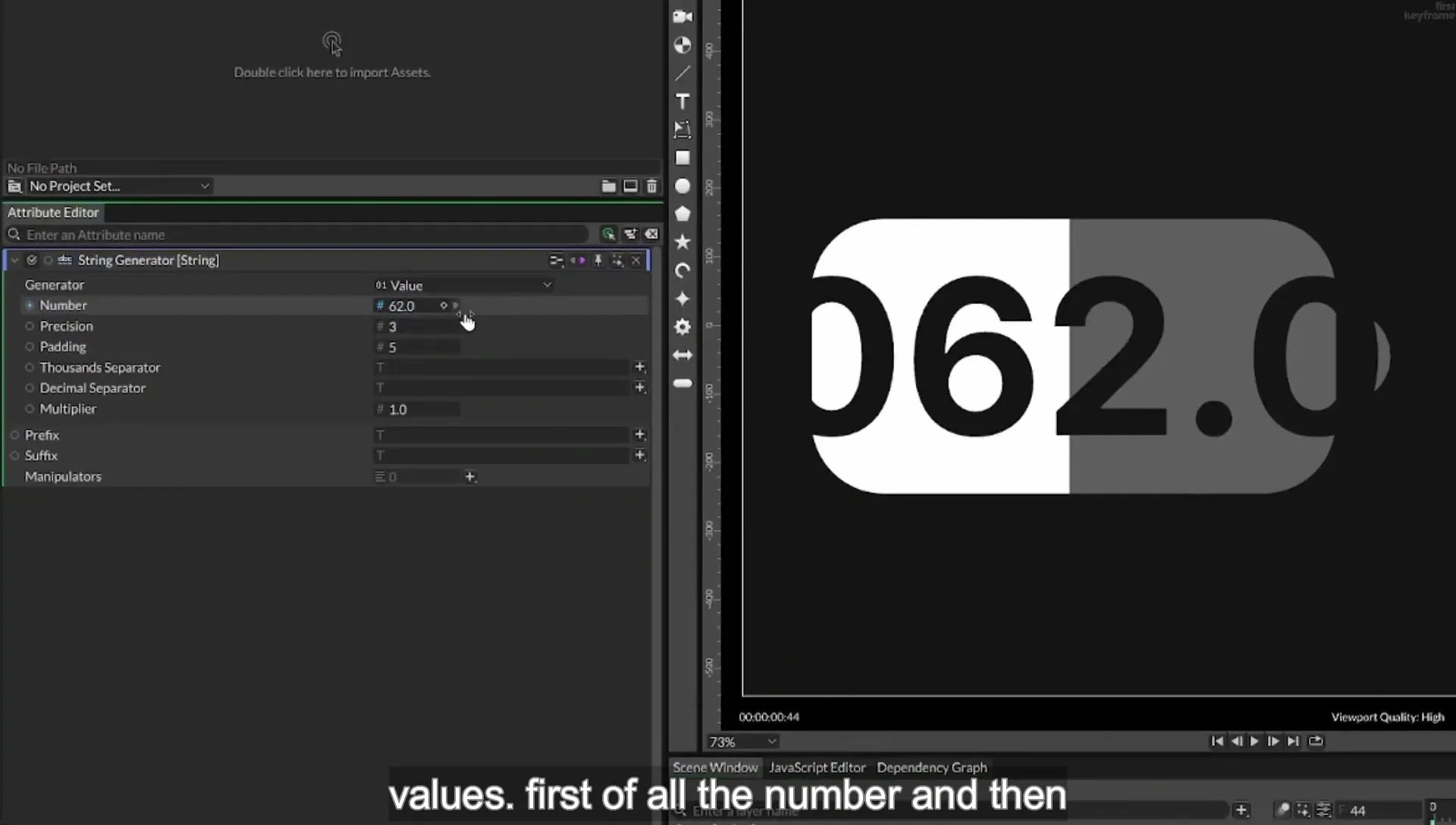The width and height of the screenshot is (1456, 825).
Task: Select the Text tool
Action: tap(682, 101)
